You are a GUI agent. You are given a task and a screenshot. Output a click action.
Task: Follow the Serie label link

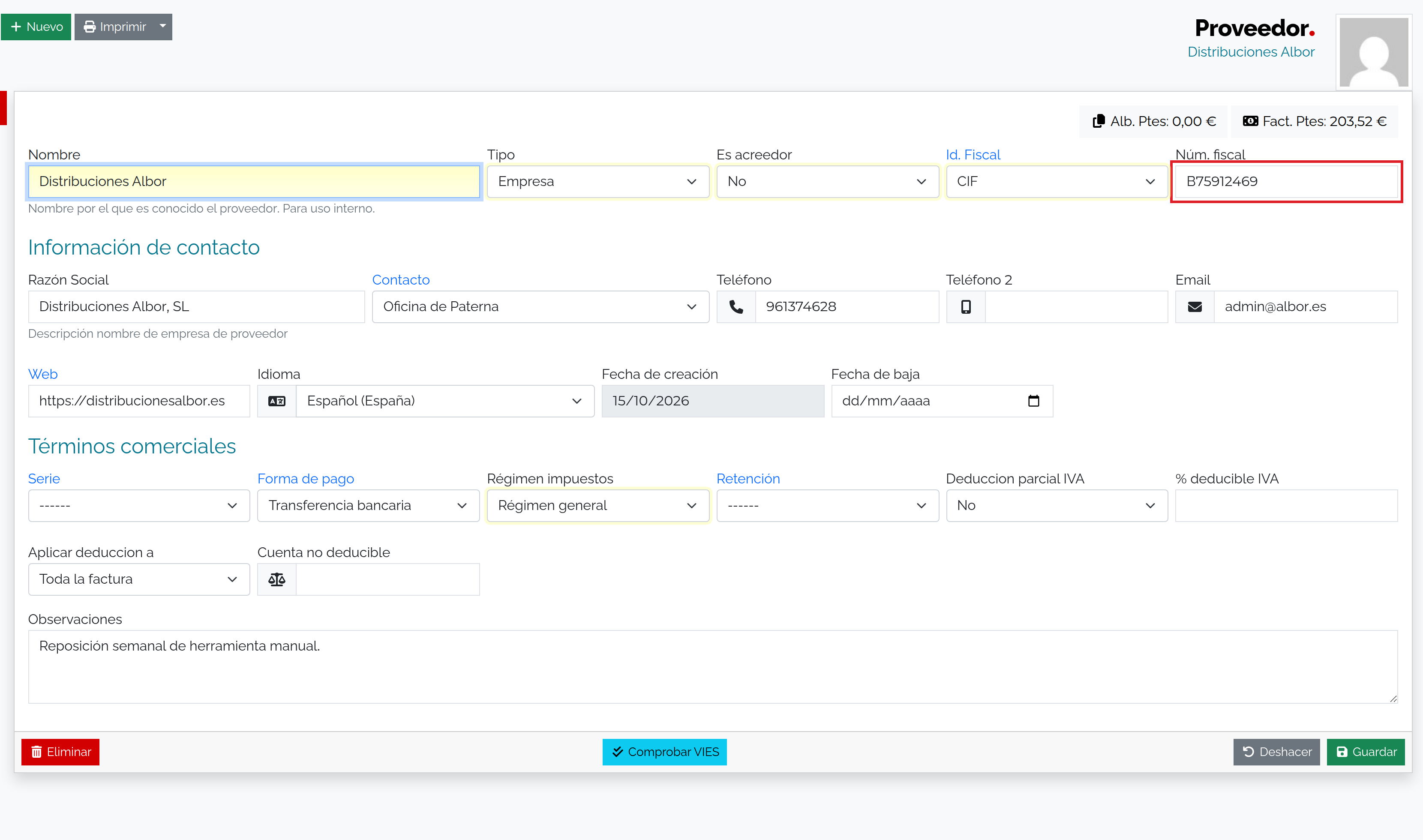pyautogui.click(x=44, y=479)
